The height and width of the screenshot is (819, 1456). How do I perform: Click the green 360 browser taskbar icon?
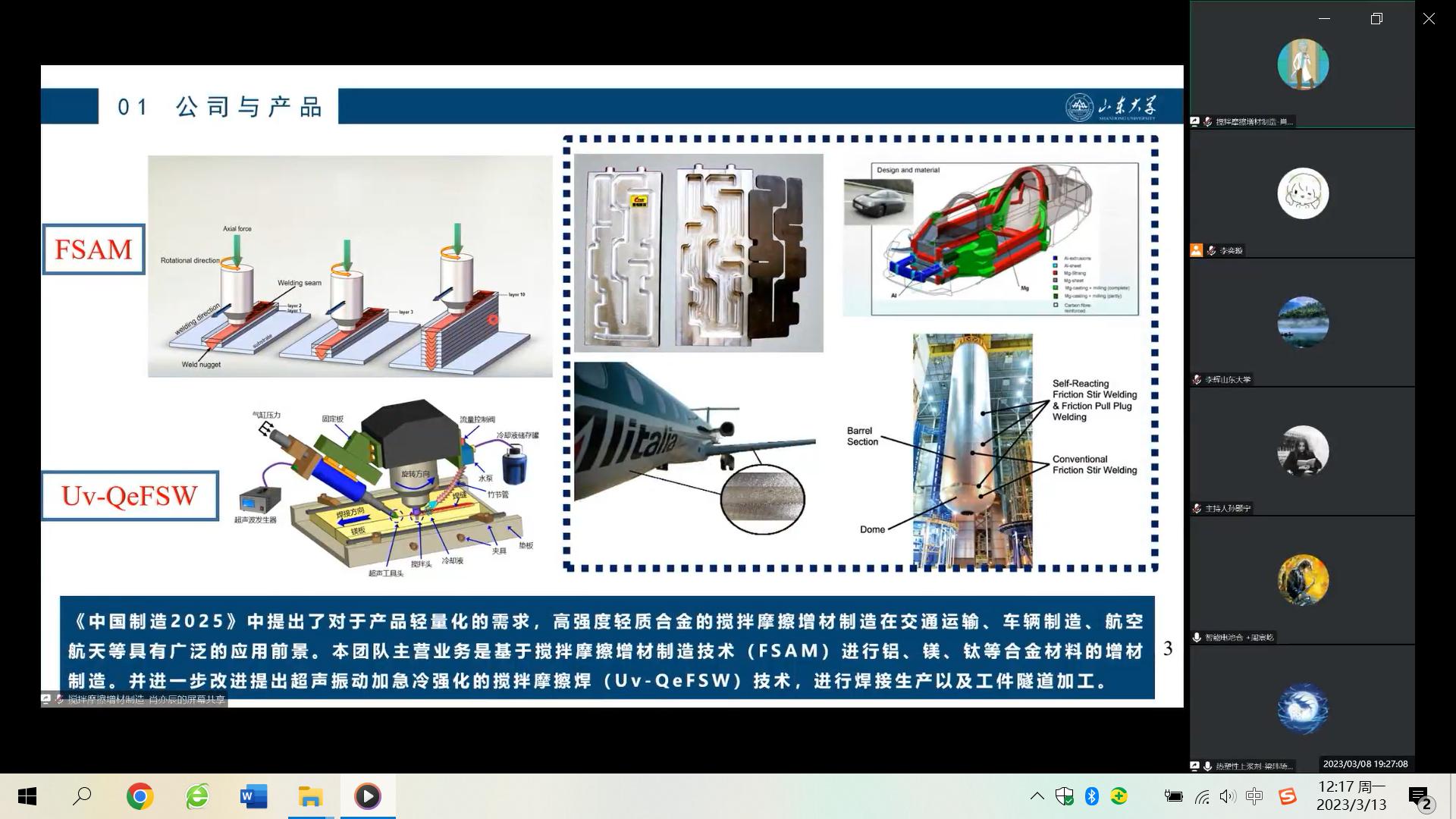(197, 796)
